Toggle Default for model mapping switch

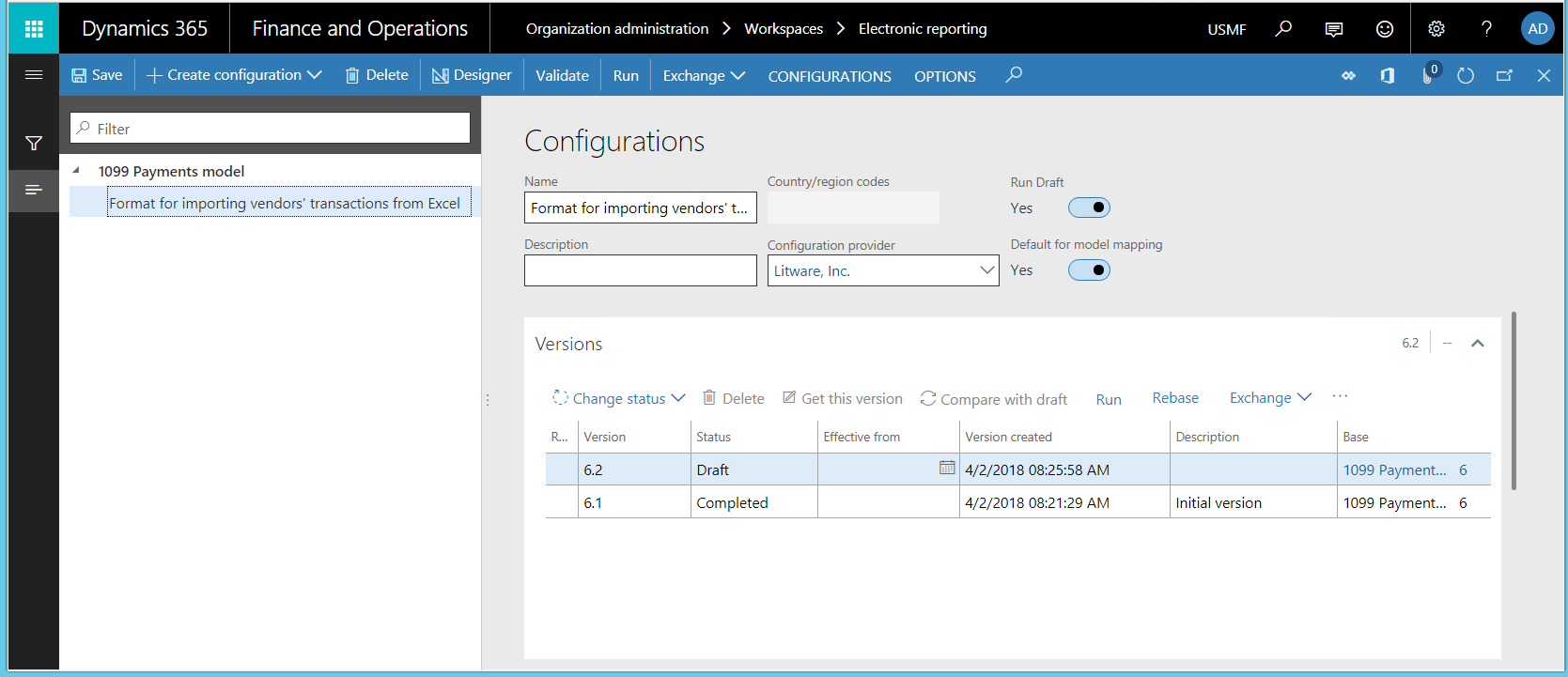(1089, 270)
